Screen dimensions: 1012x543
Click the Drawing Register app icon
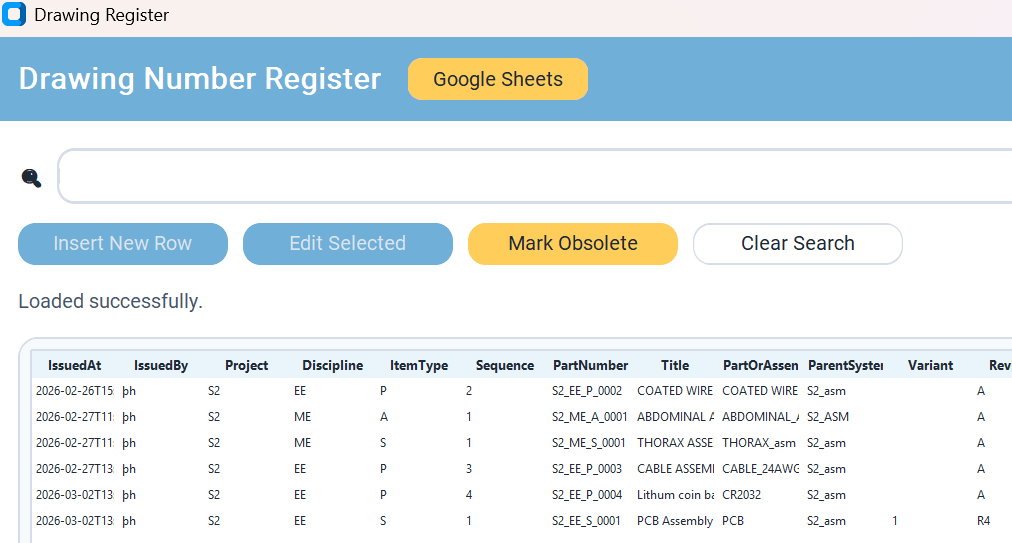[14, 14]
